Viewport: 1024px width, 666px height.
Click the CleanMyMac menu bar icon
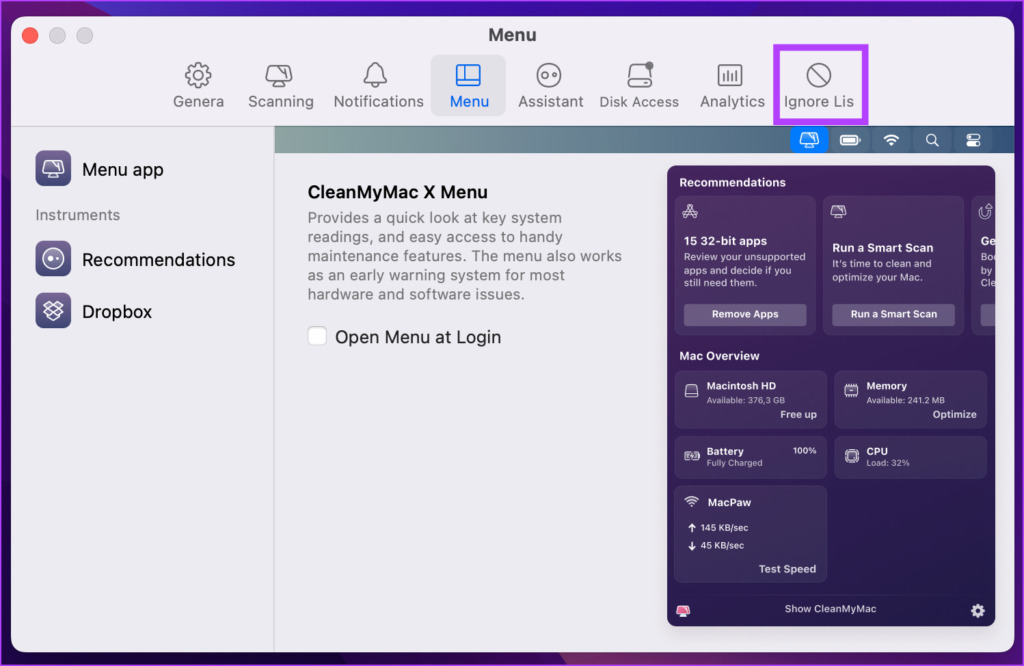(x=809, y=140)
